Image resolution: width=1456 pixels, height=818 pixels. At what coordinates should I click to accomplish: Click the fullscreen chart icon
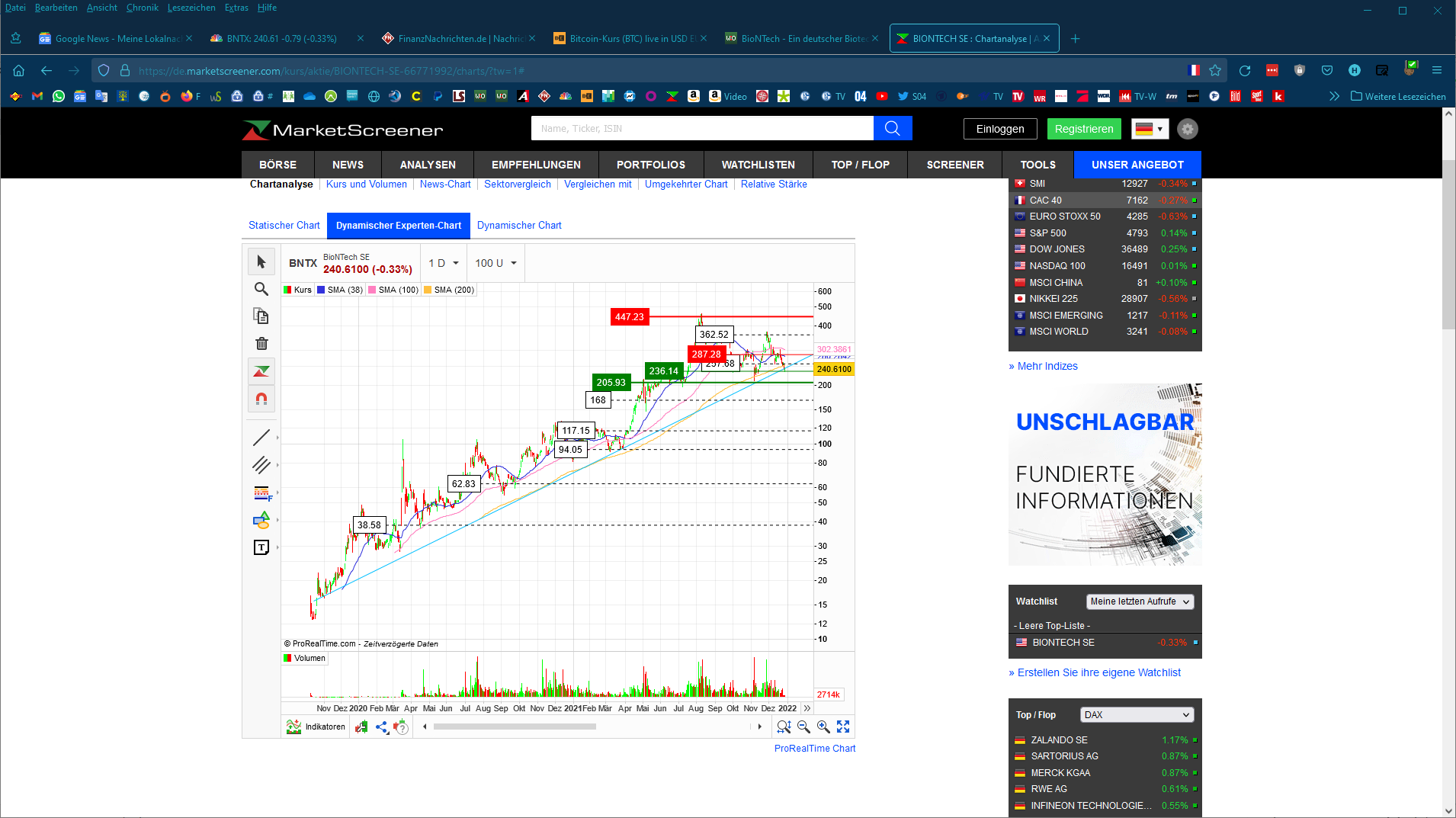pos(843,727)
